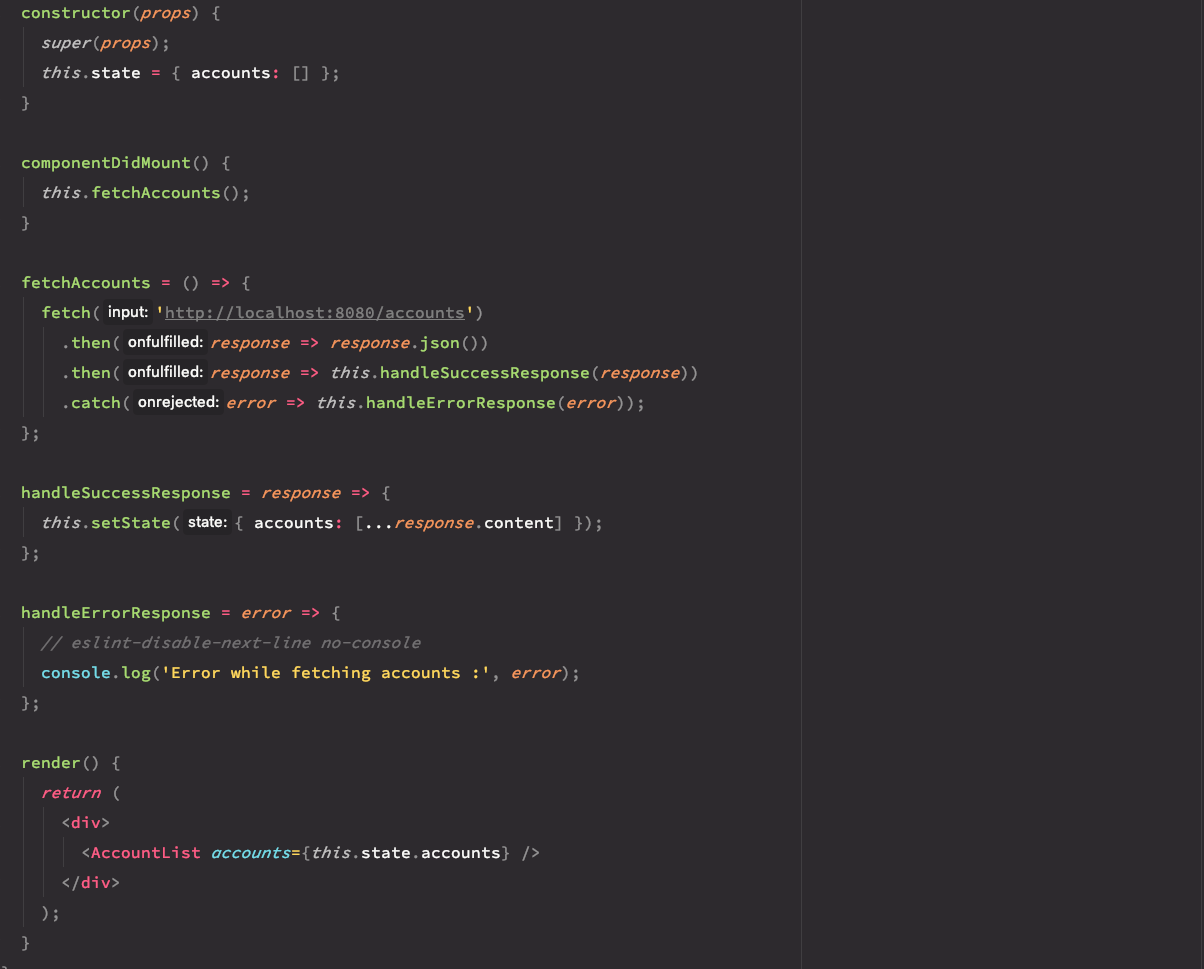1204x969 pixels.
Task: Click the "state:" hint inside setState call
Action: [x=207, y=522]
